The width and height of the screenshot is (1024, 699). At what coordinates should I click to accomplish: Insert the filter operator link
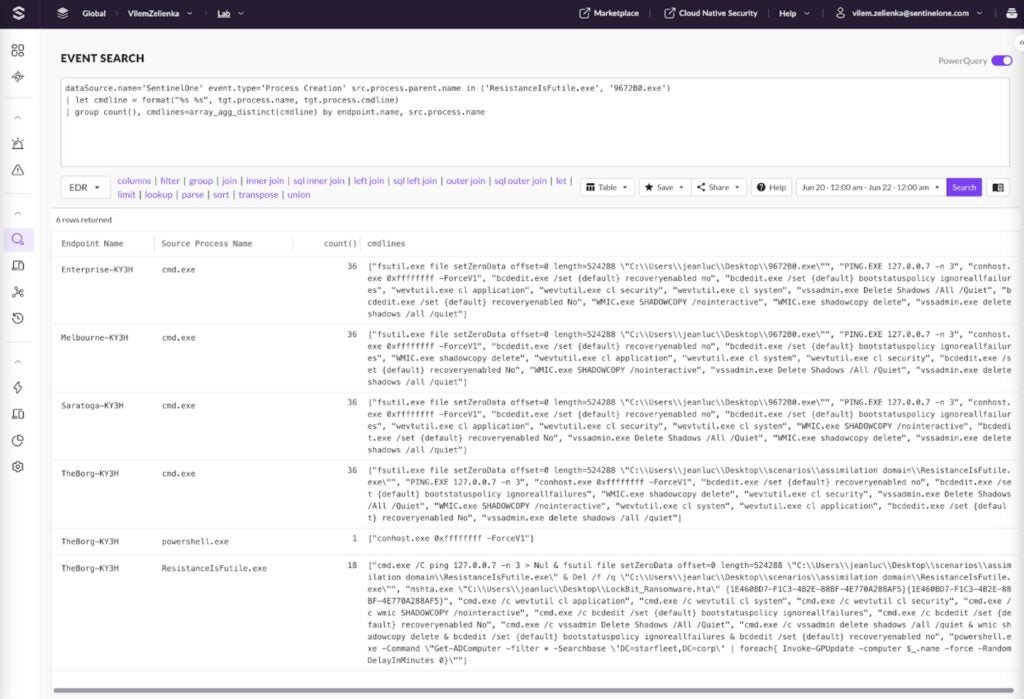tap(170, 180)
